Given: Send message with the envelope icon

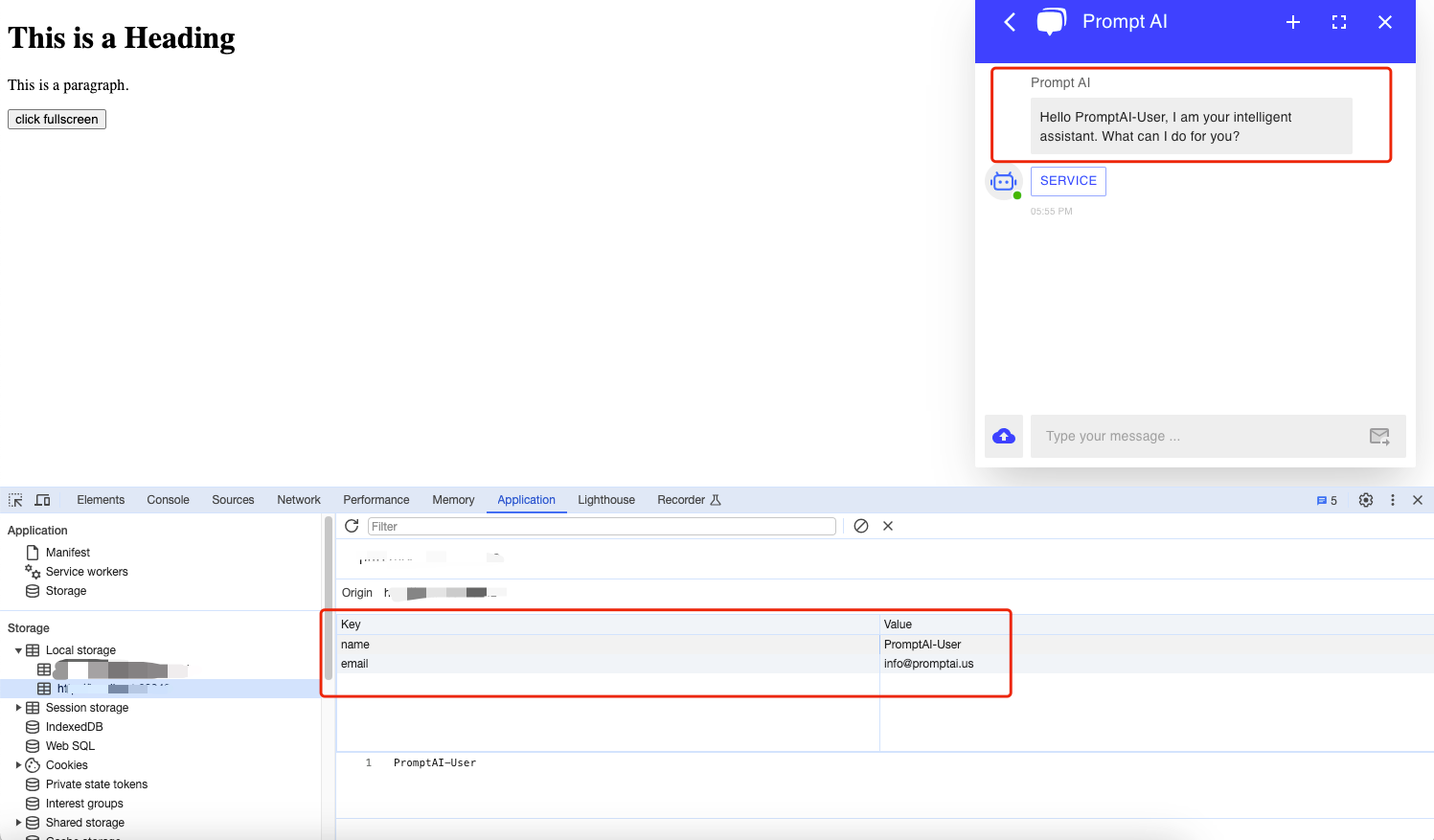Looking at the screenshot, I should point(1379,437).
